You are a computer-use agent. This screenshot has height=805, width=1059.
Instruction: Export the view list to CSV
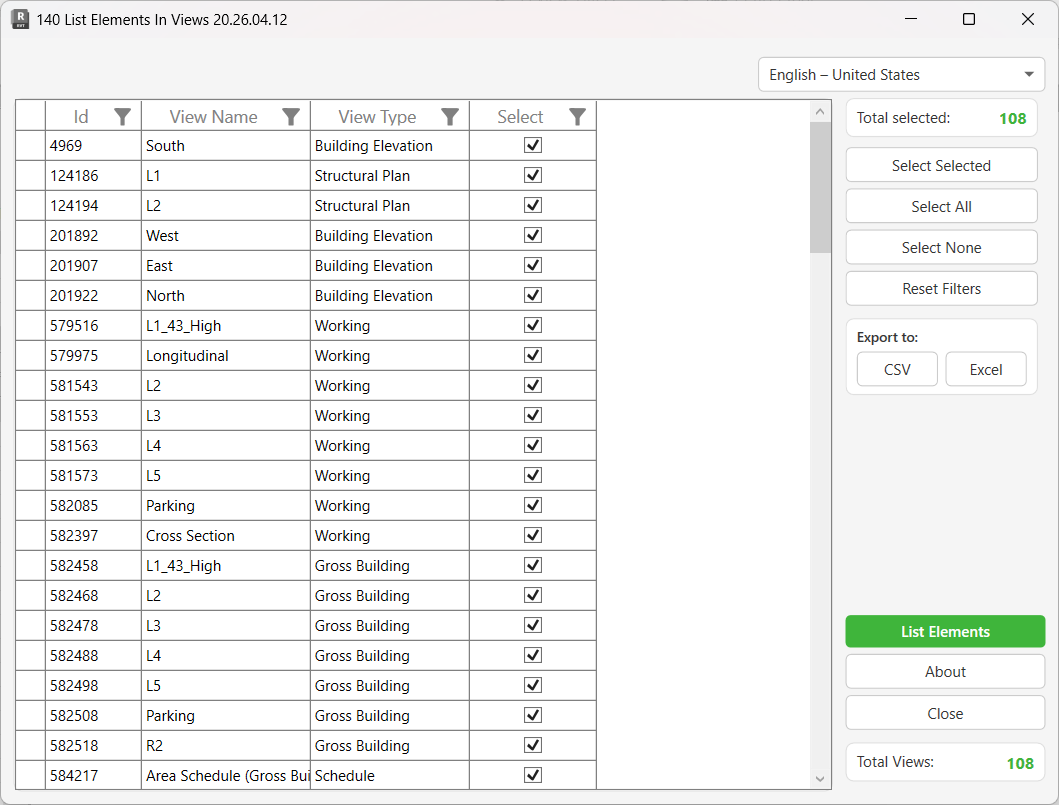tap(896, 369)
